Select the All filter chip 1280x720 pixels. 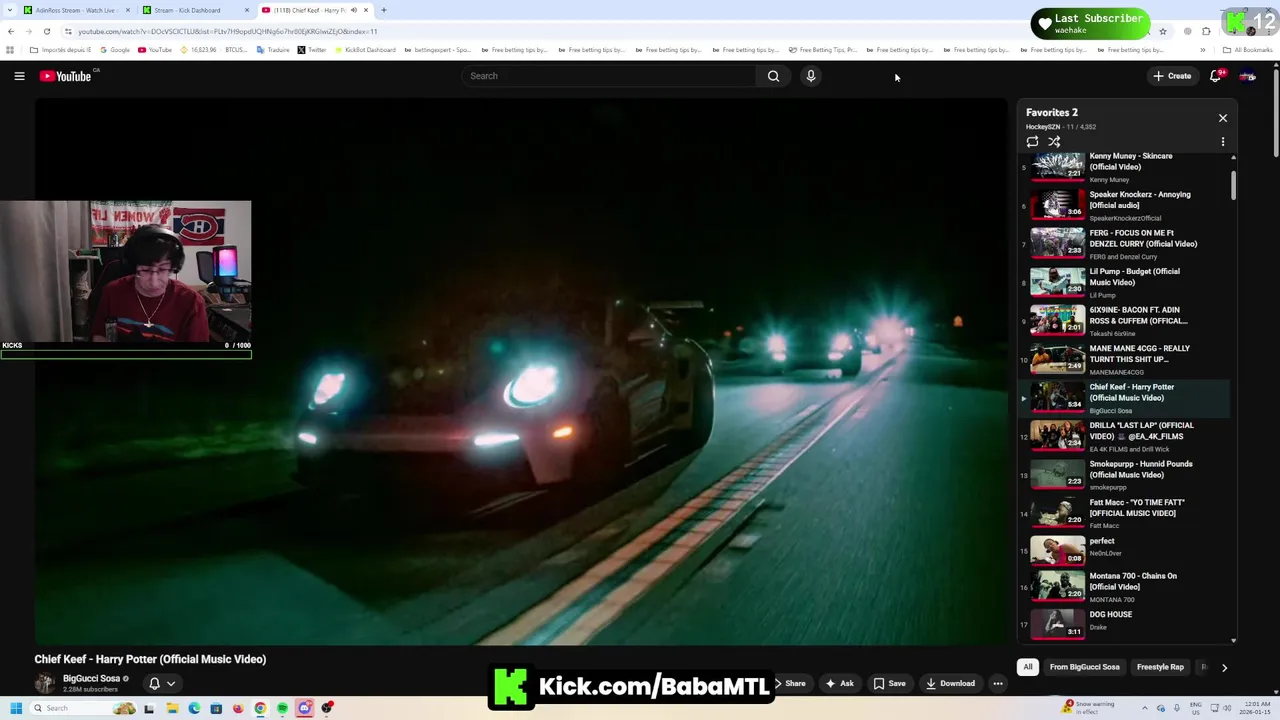(1027, 667)
